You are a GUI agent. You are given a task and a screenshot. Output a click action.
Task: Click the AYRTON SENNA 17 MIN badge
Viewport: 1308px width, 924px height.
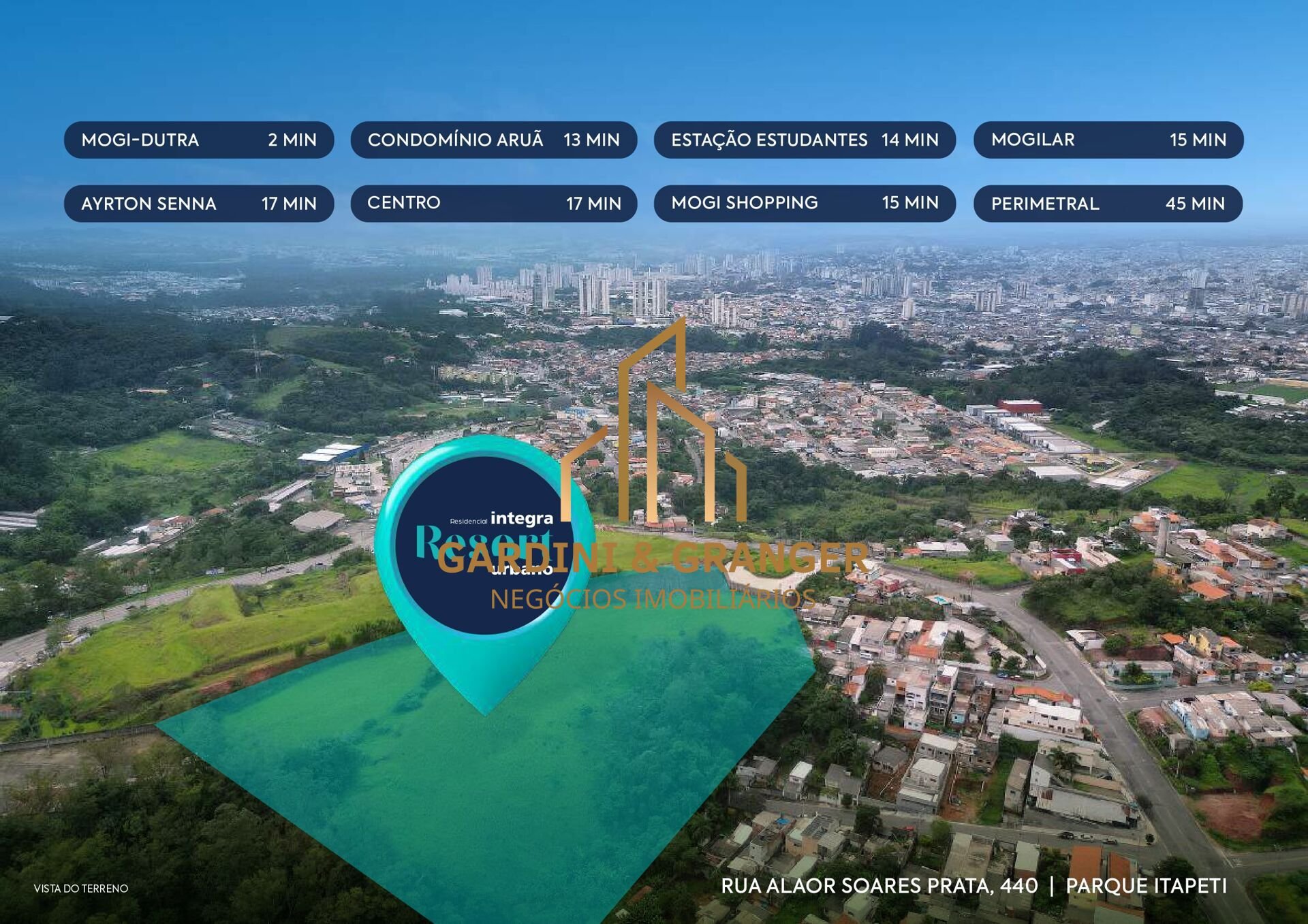coord(199,204)
